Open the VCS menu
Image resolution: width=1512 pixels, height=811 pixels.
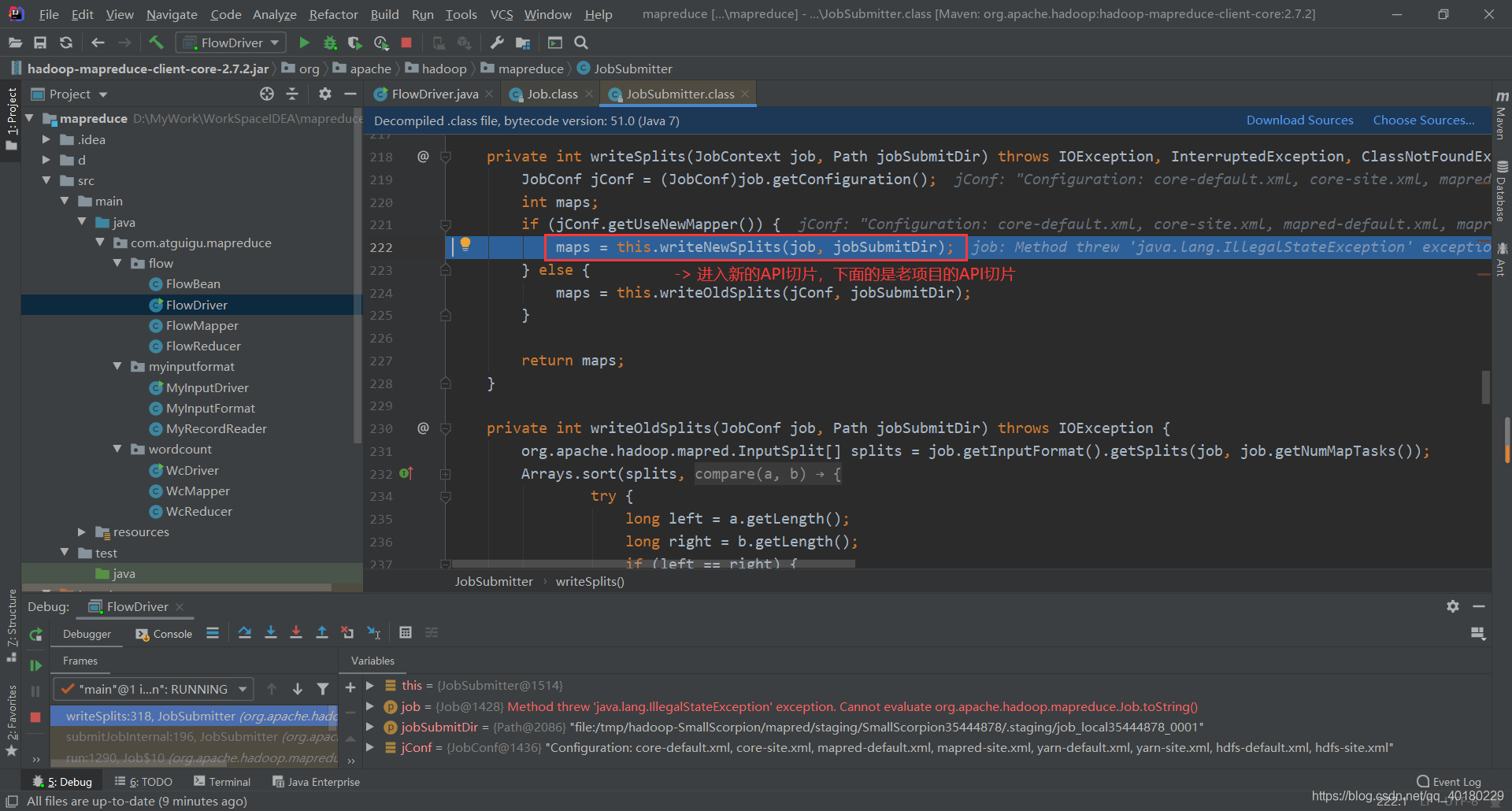point(502,14)
